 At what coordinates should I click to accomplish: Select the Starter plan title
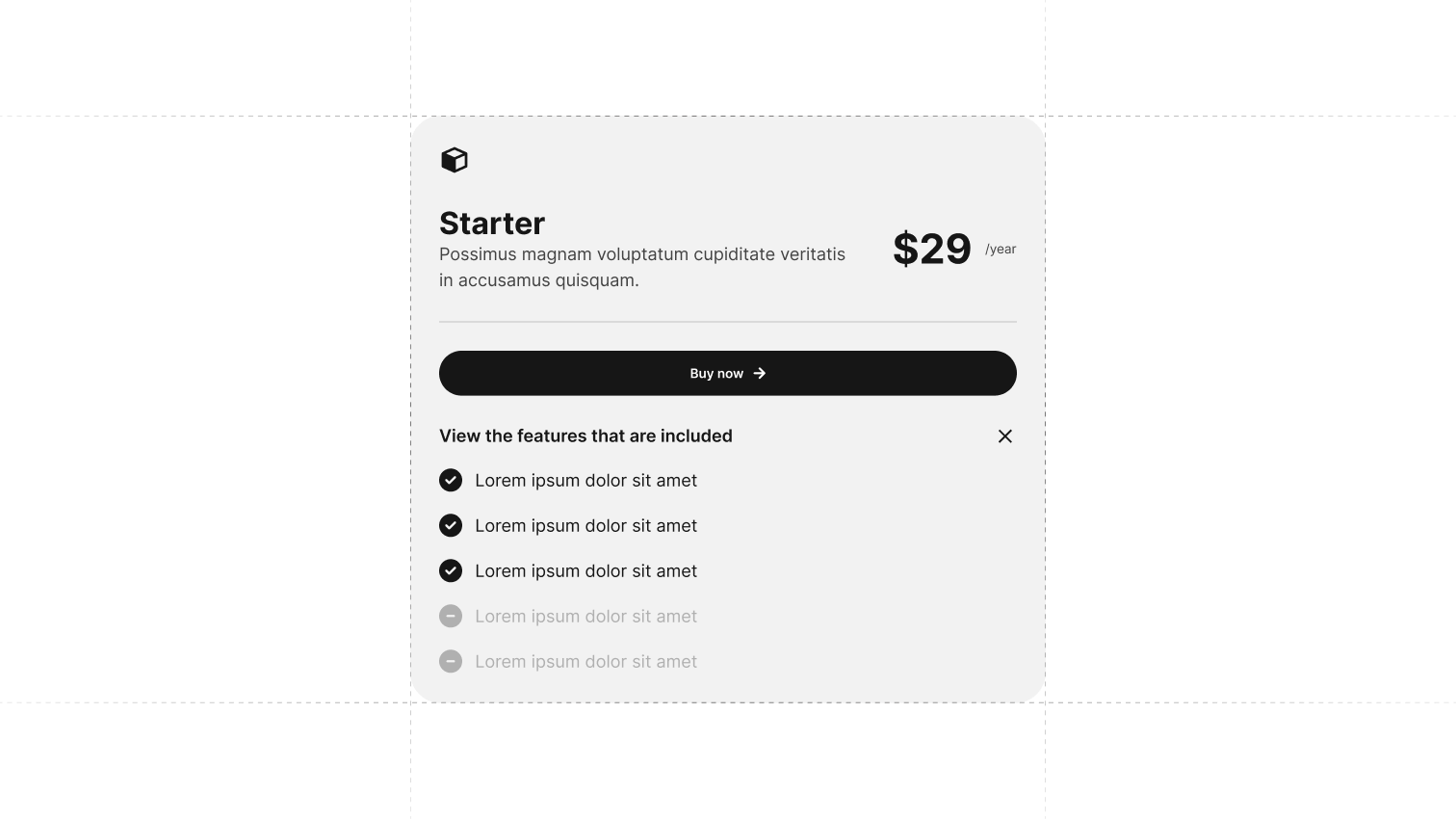pos(492,224)
